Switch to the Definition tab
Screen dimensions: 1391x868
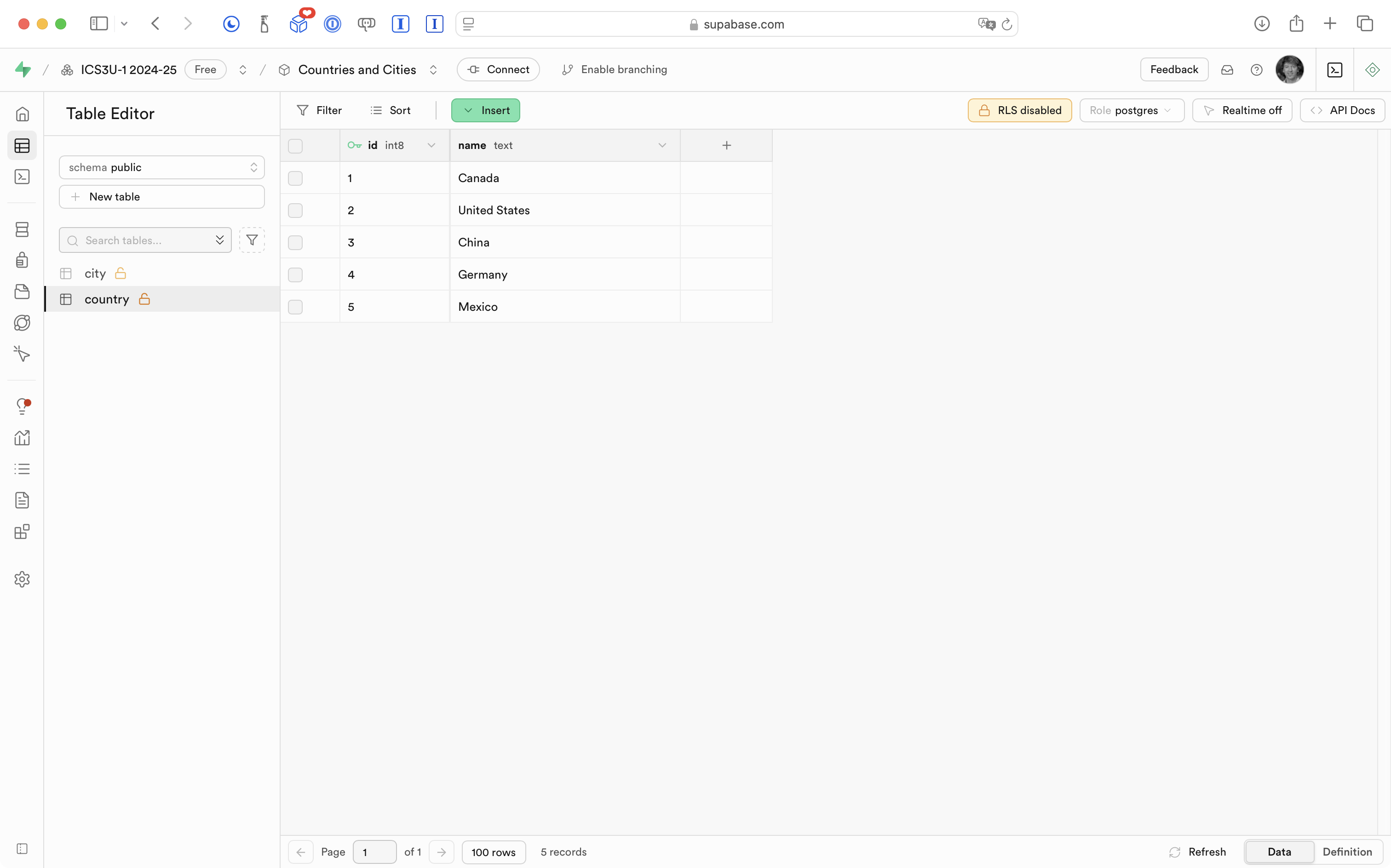click(x=1347, y=852)
